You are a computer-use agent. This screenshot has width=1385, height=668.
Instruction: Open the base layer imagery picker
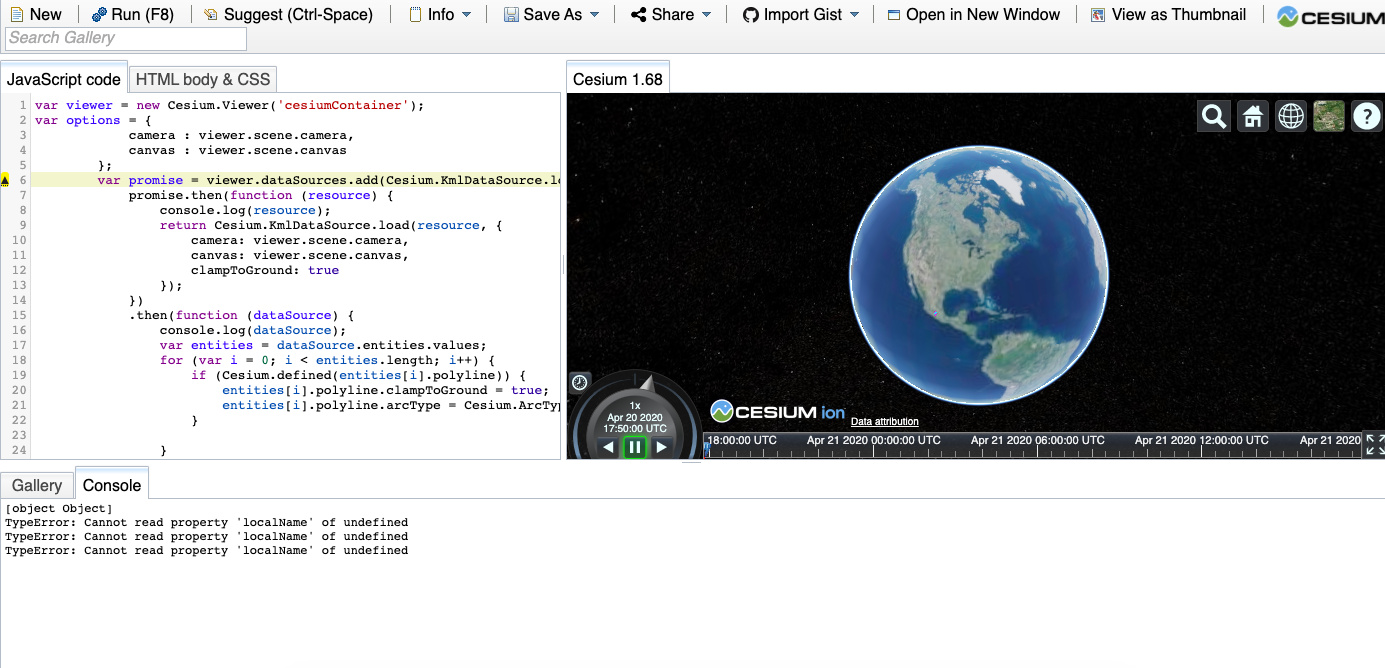coord(1329,116)
